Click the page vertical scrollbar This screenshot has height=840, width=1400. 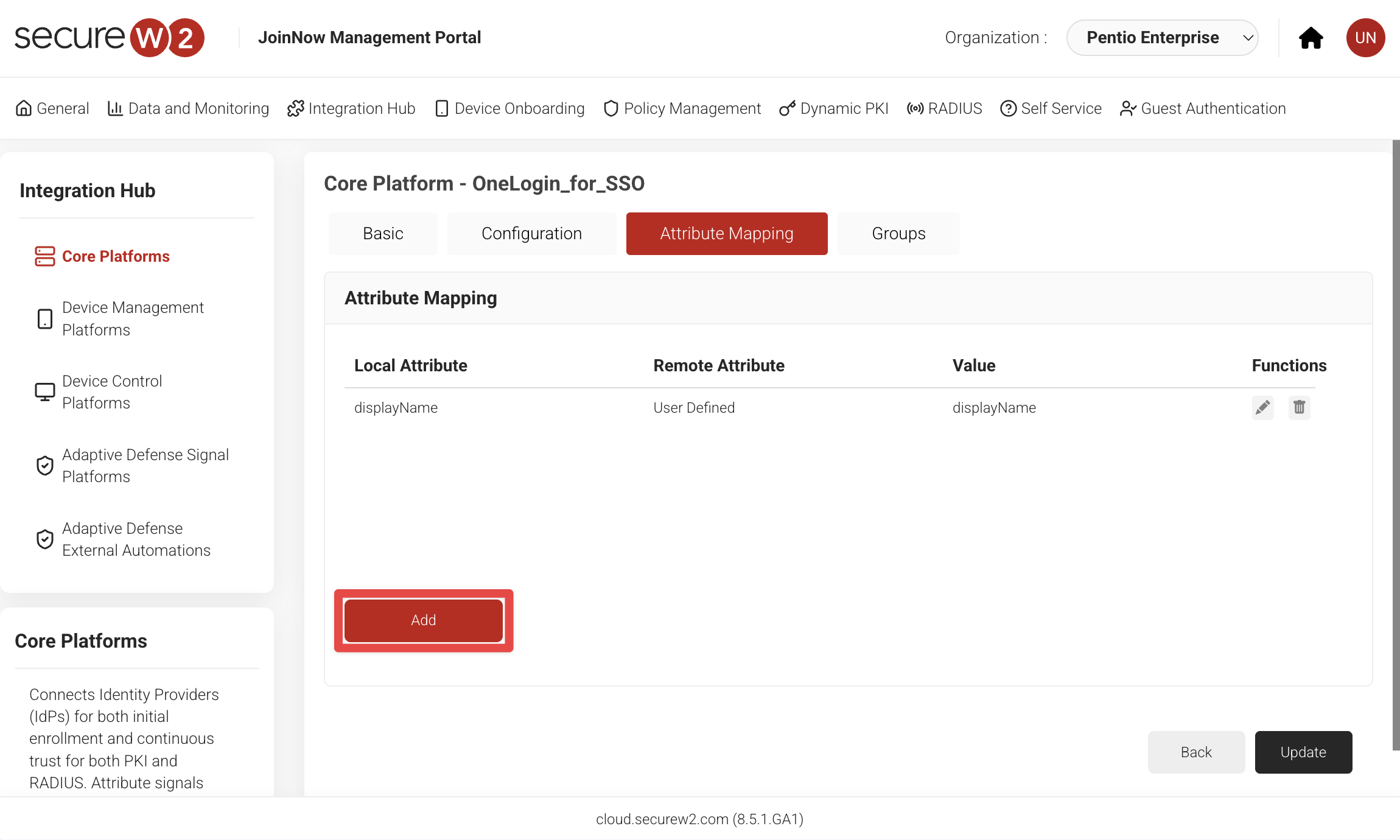pyautogui.click(x=1396, y=445)
